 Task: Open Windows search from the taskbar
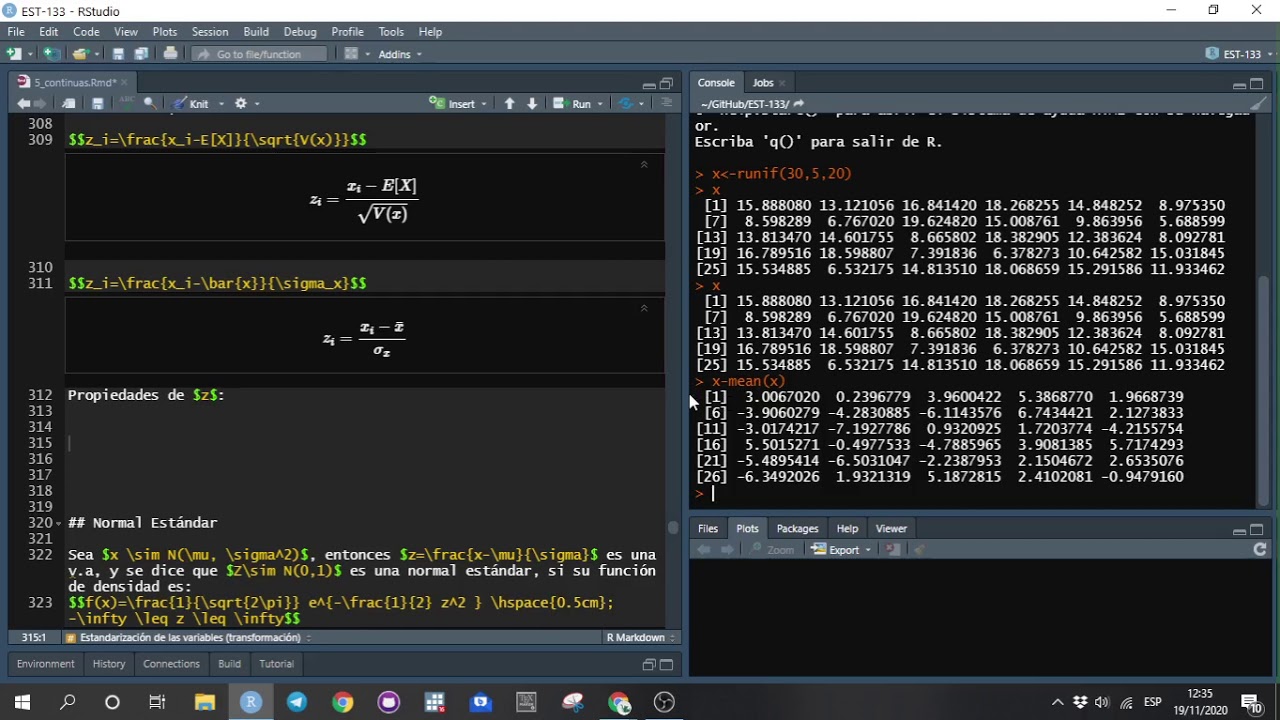click(67, 702)
